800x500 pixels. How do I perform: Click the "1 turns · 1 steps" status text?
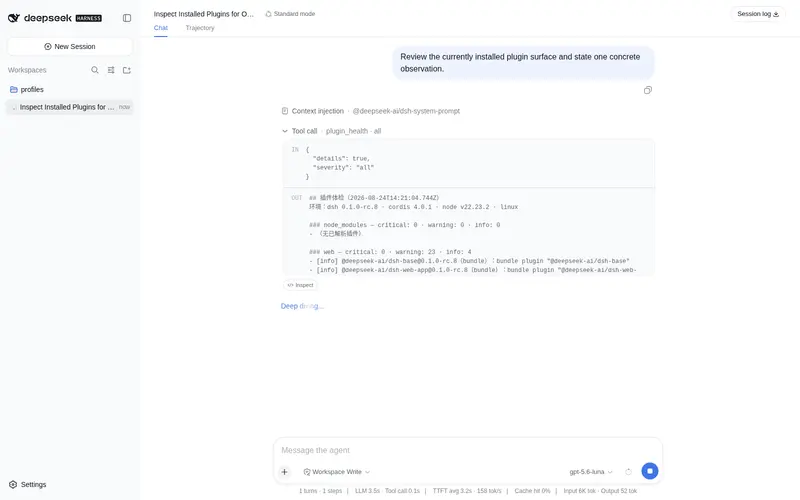tap(320, 491)
